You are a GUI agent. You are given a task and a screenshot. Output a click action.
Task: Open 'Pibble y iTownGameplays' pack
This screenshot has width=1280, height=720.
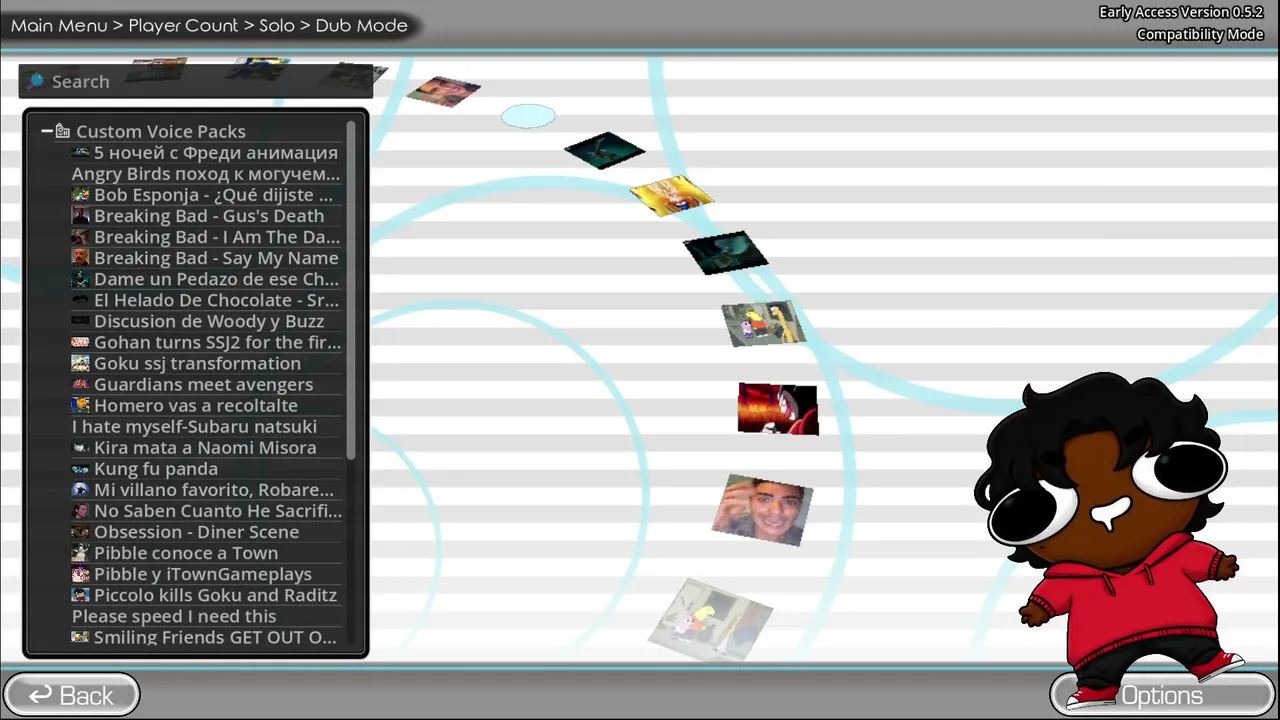tap(203, 574)
